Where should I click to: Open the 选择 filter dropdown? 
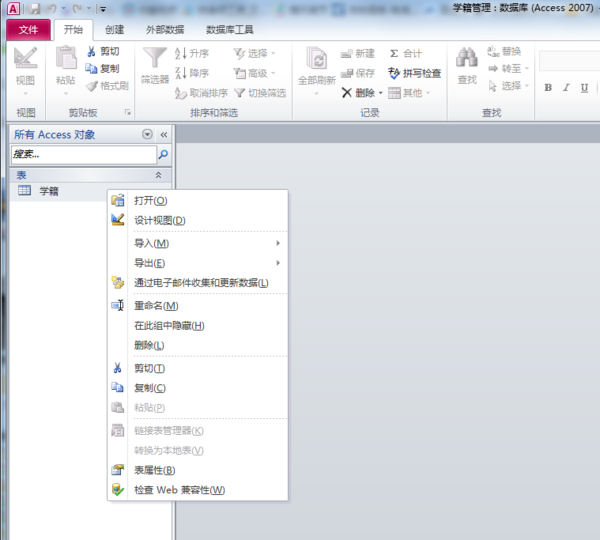pos(254,53)
